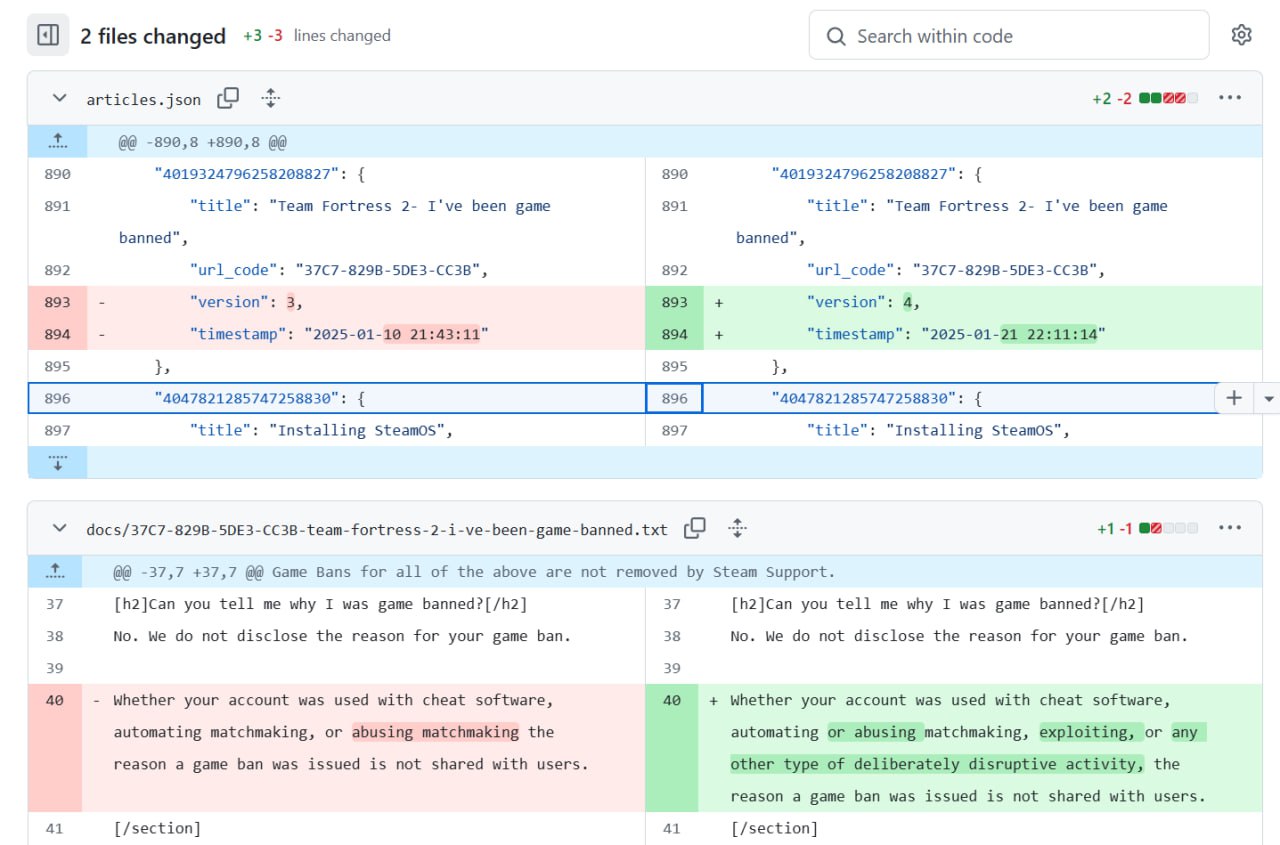Click the +2 -2 diffstat of articles.json
This screenshot has width=1280, height=845.
1145,98
